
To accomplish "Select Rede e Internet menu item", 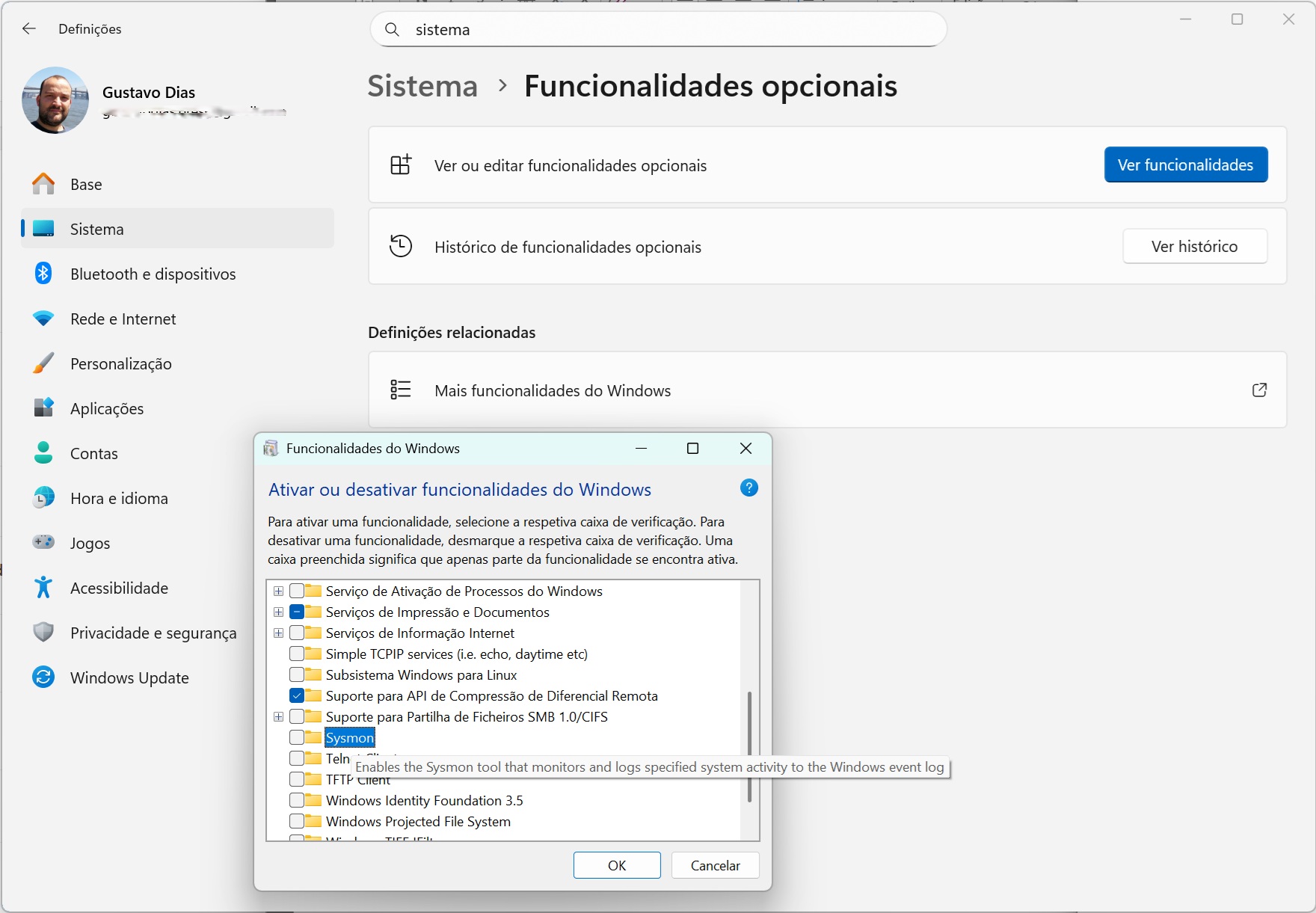I will click(123, 319).
